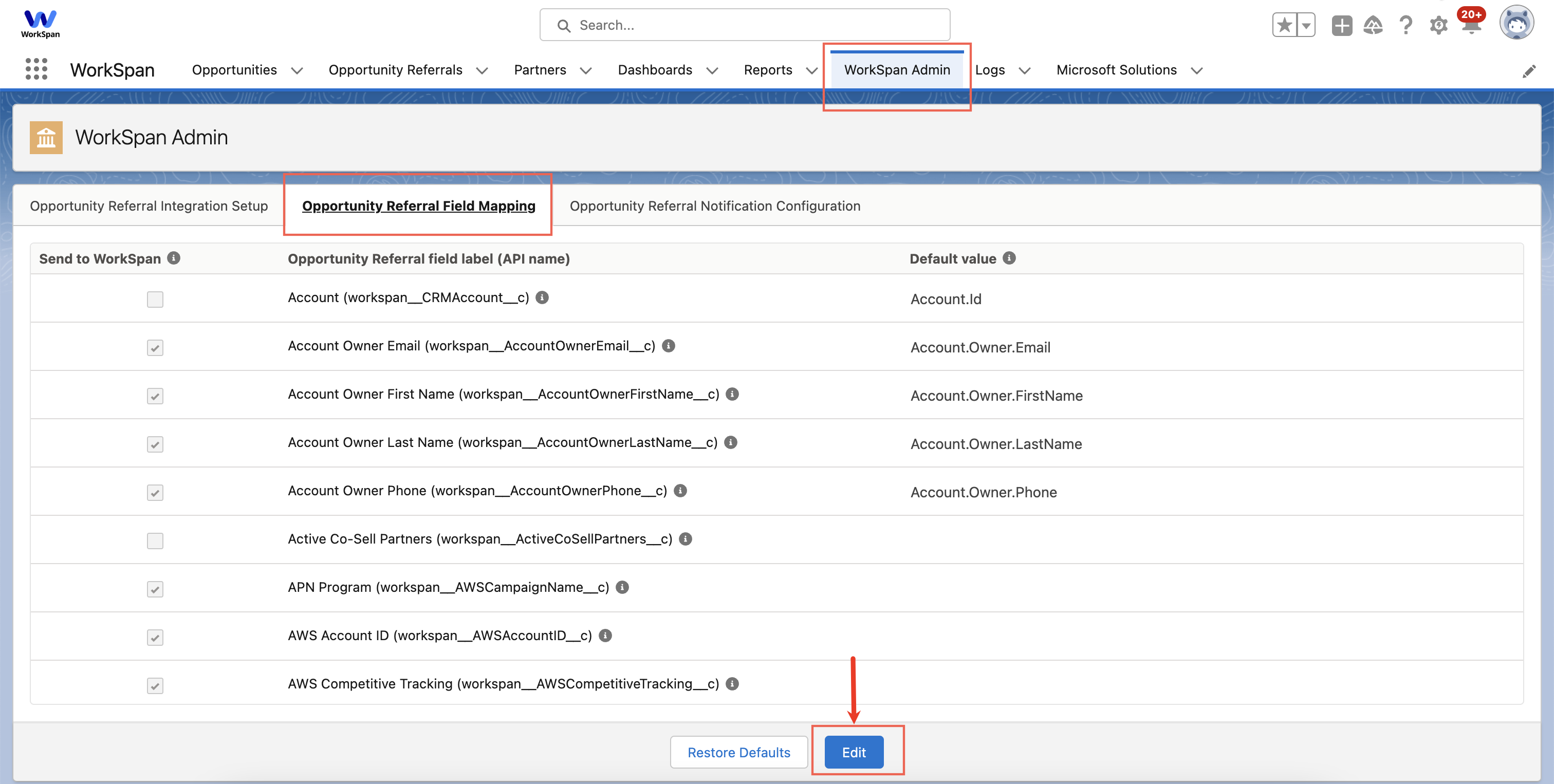The width and height of the screenshot is (1554, 784).
Task: Open the App Launcher grid icon
Action: (x=36, y=69)
